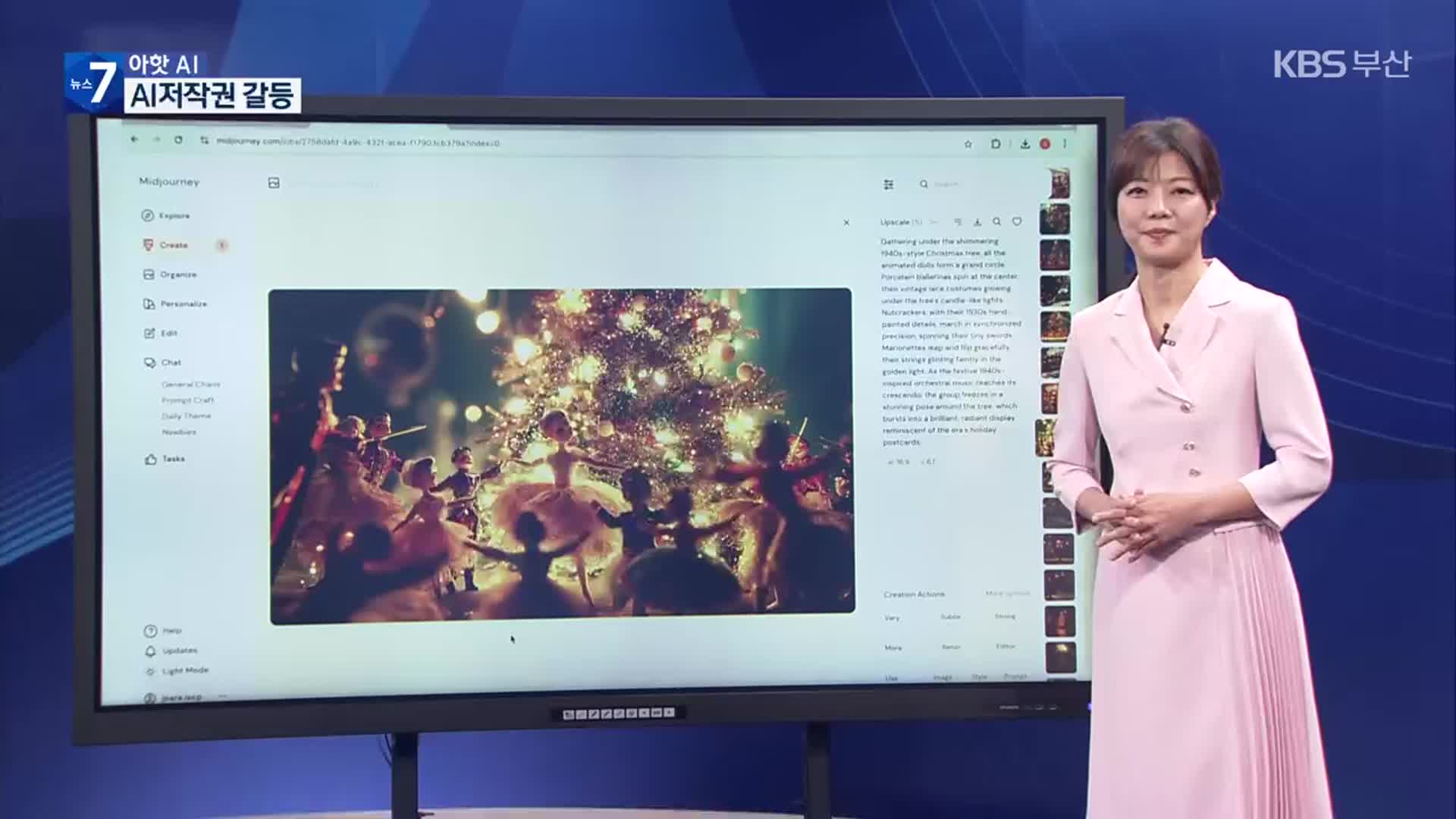The image size is (1456, 819).
Task: Click the Upscale label
Action: [x=895, y=222]
